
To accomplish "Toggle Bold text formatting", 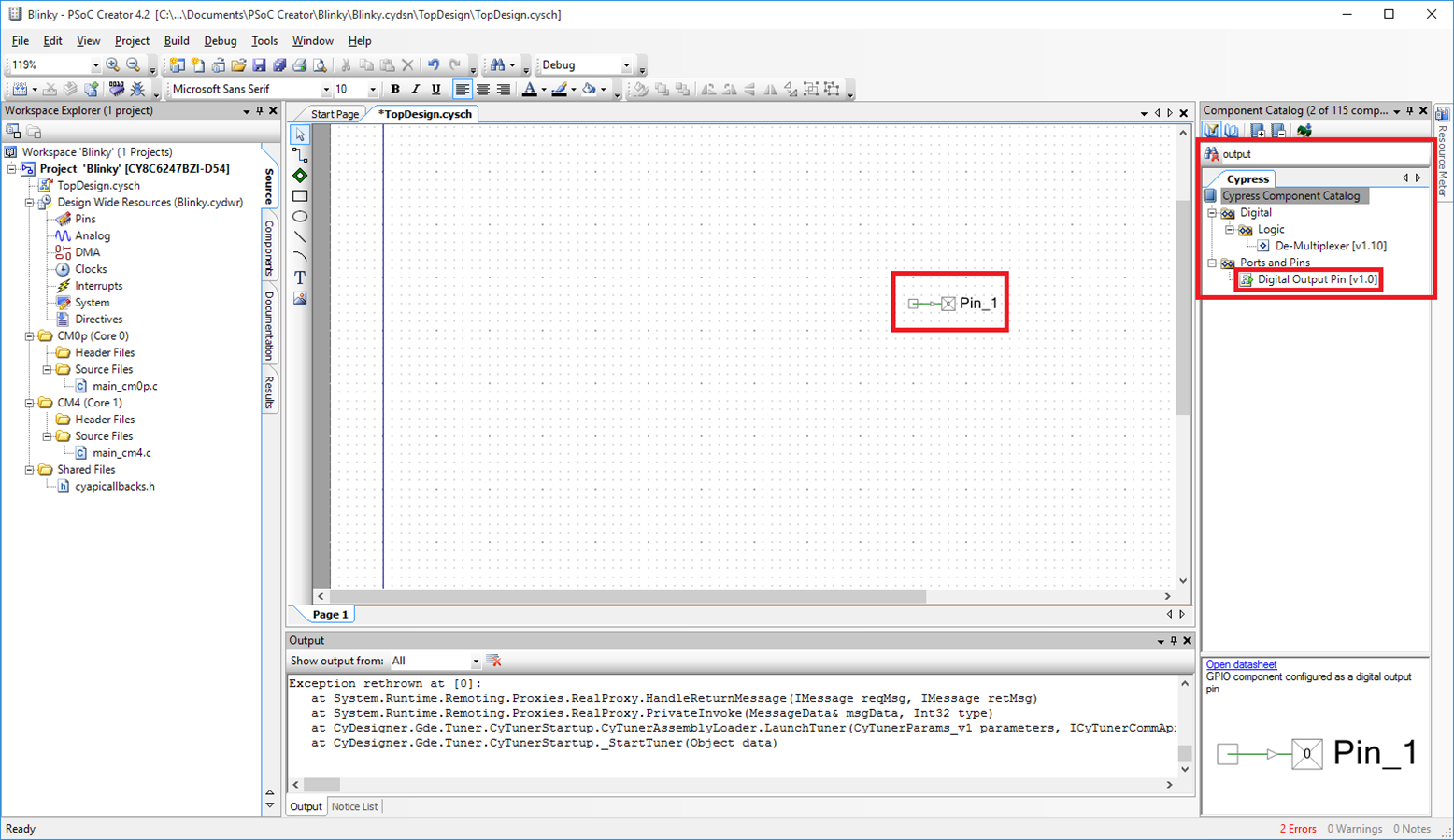I will click(395, 90).
